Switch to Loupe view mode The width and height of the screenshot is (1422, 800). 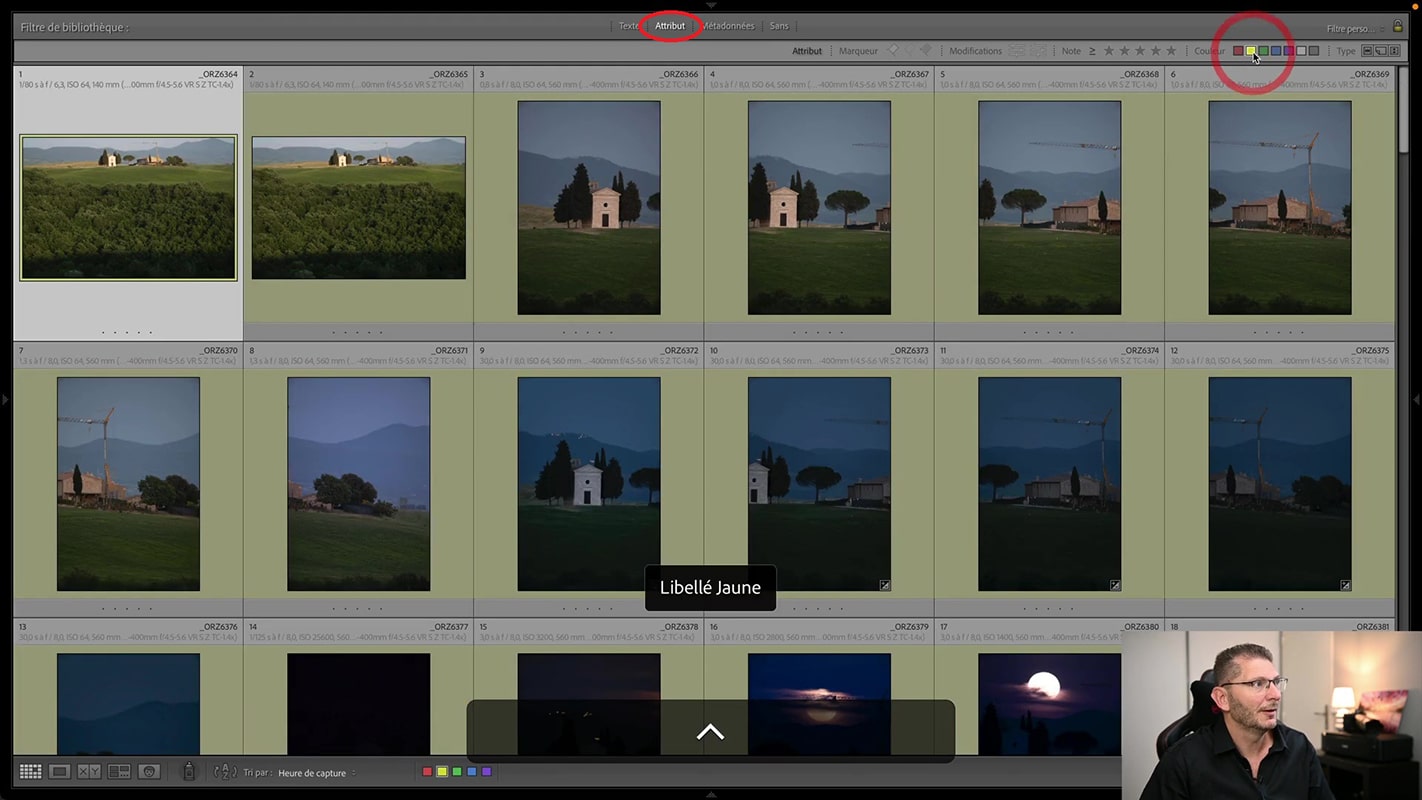tap(60, 771)
